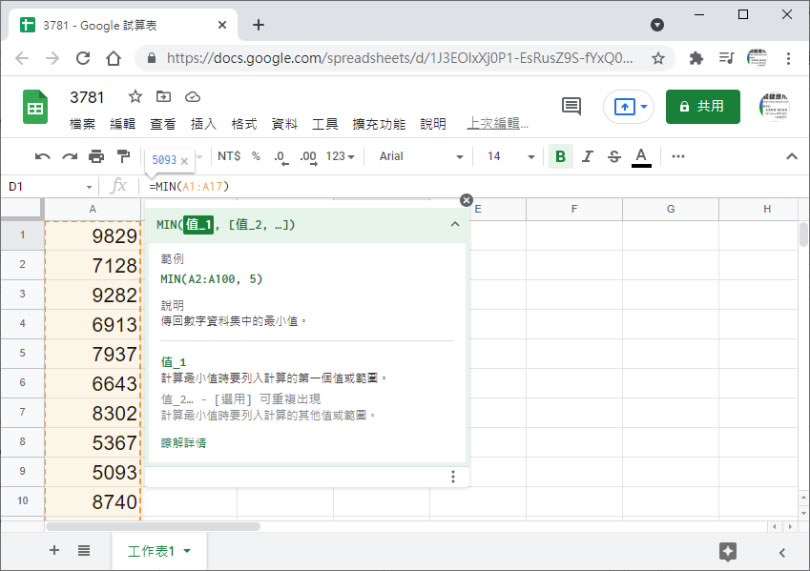This screenshot has height=571, width=810.
Task: Select row 7 header
Action: [x=22, y=412]
